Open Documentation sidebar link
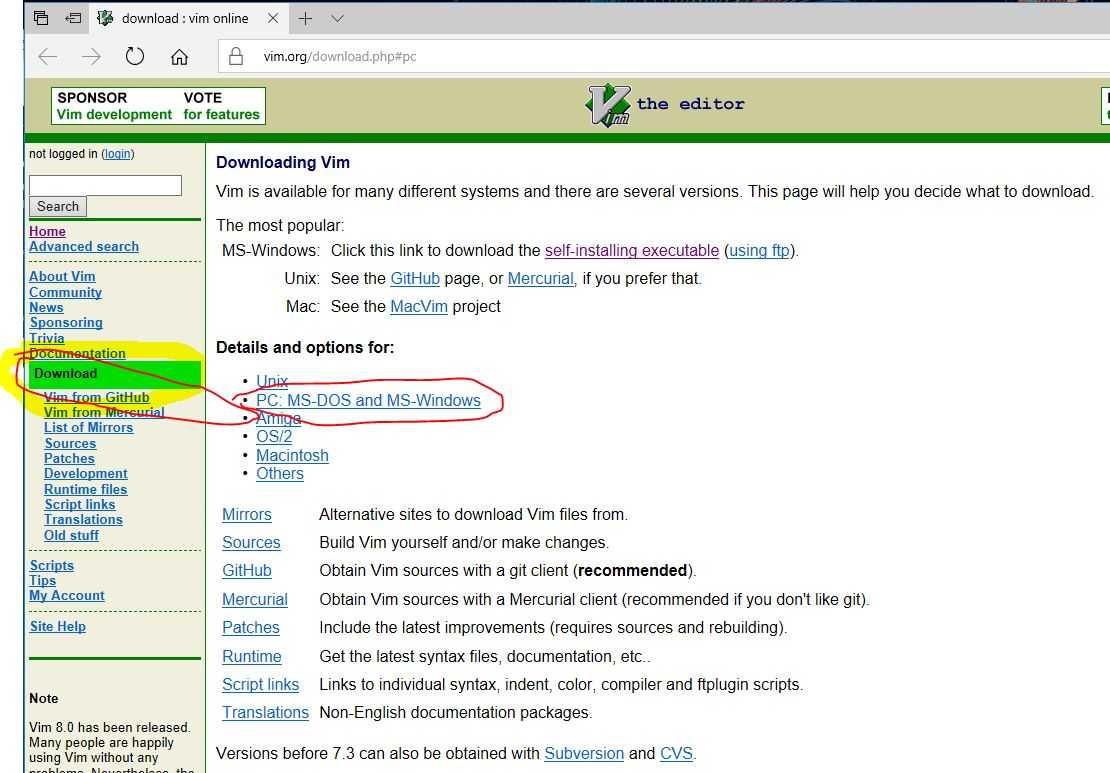1110x773 pixels. (77, 353)
